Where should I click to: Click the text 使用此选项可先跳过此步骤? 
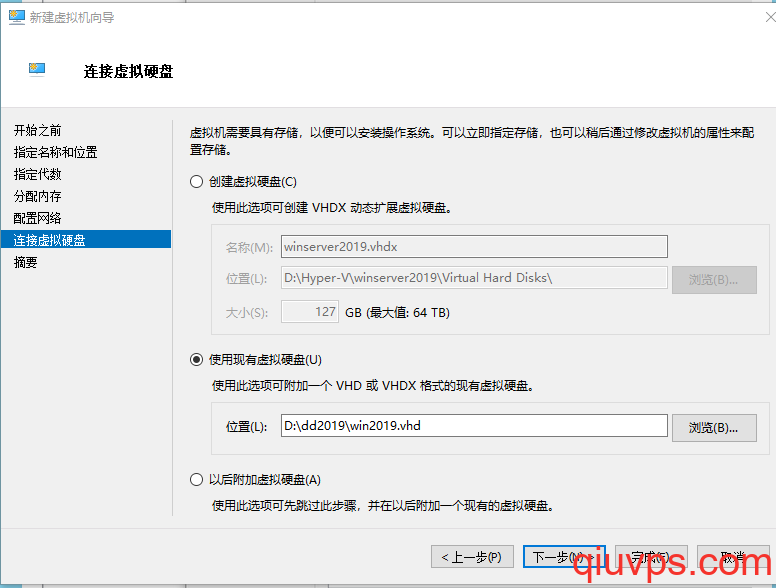point(383,506)
